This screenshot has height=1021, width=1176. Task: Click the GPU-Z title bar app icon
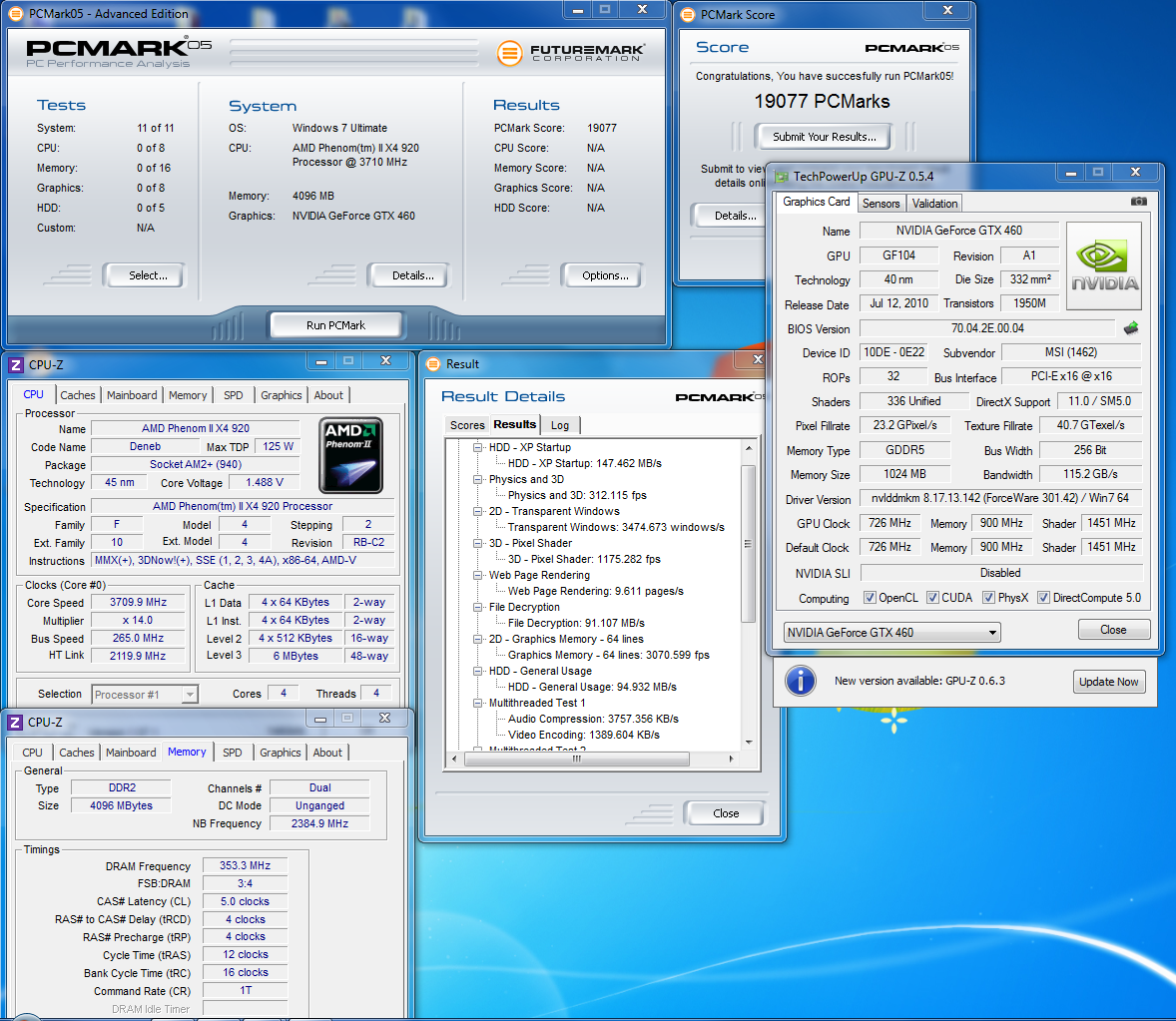pyautogui.click(x=782, y=177)
